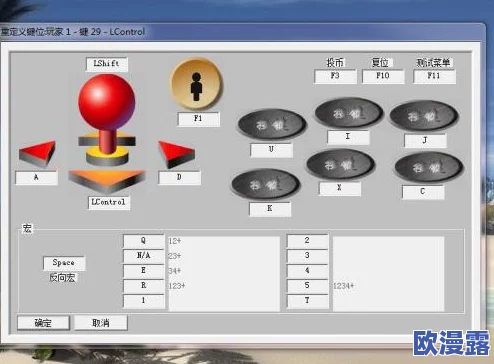The width and height of the screenshot is (494, 364).
Task: Click the Q macro key box
Action: tap(144, 241)
